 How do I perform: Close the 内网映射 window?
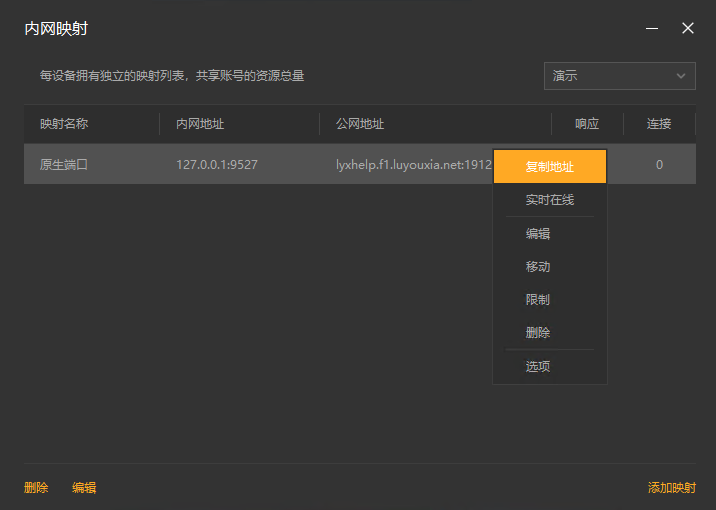pos(688,28)
